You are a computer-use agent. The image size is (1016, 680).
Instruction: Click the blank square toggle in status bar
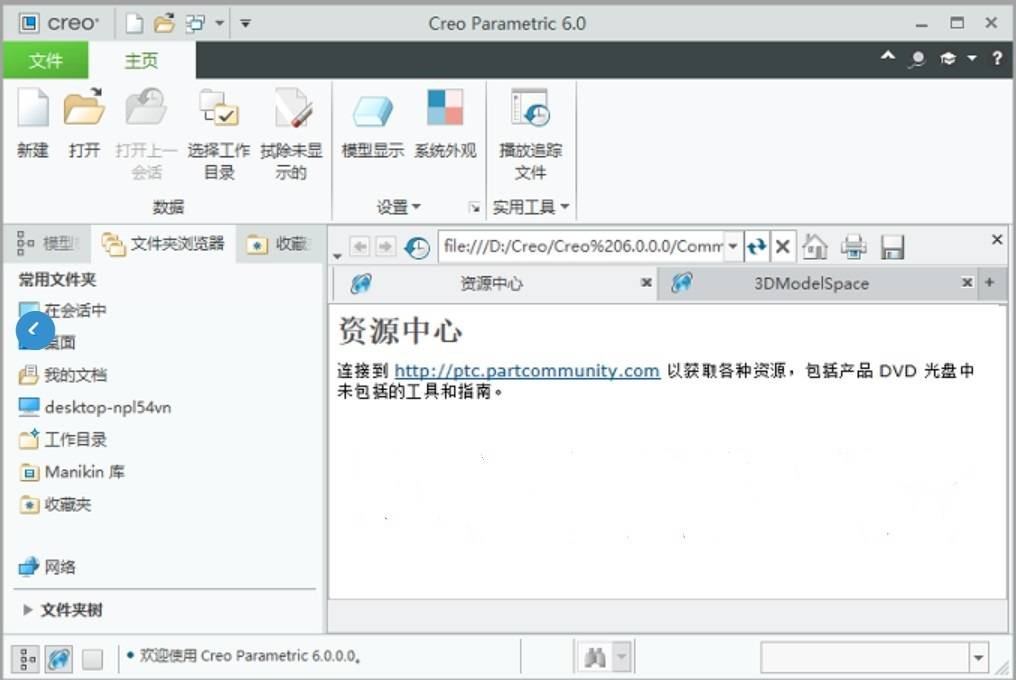[x=93, y=659]
